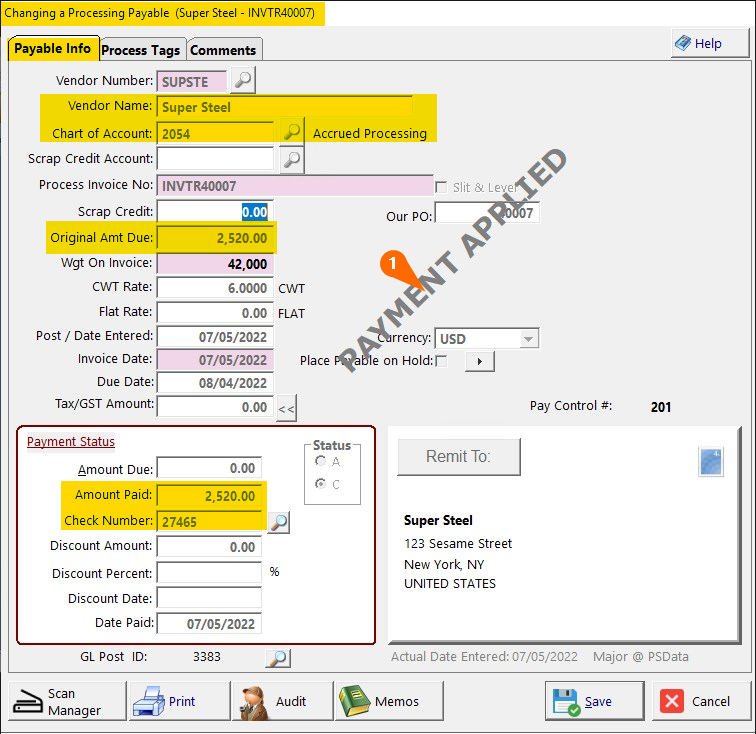
Task: Open Scrap Credit Account lookup magnifier
Action: coord(292,159)
